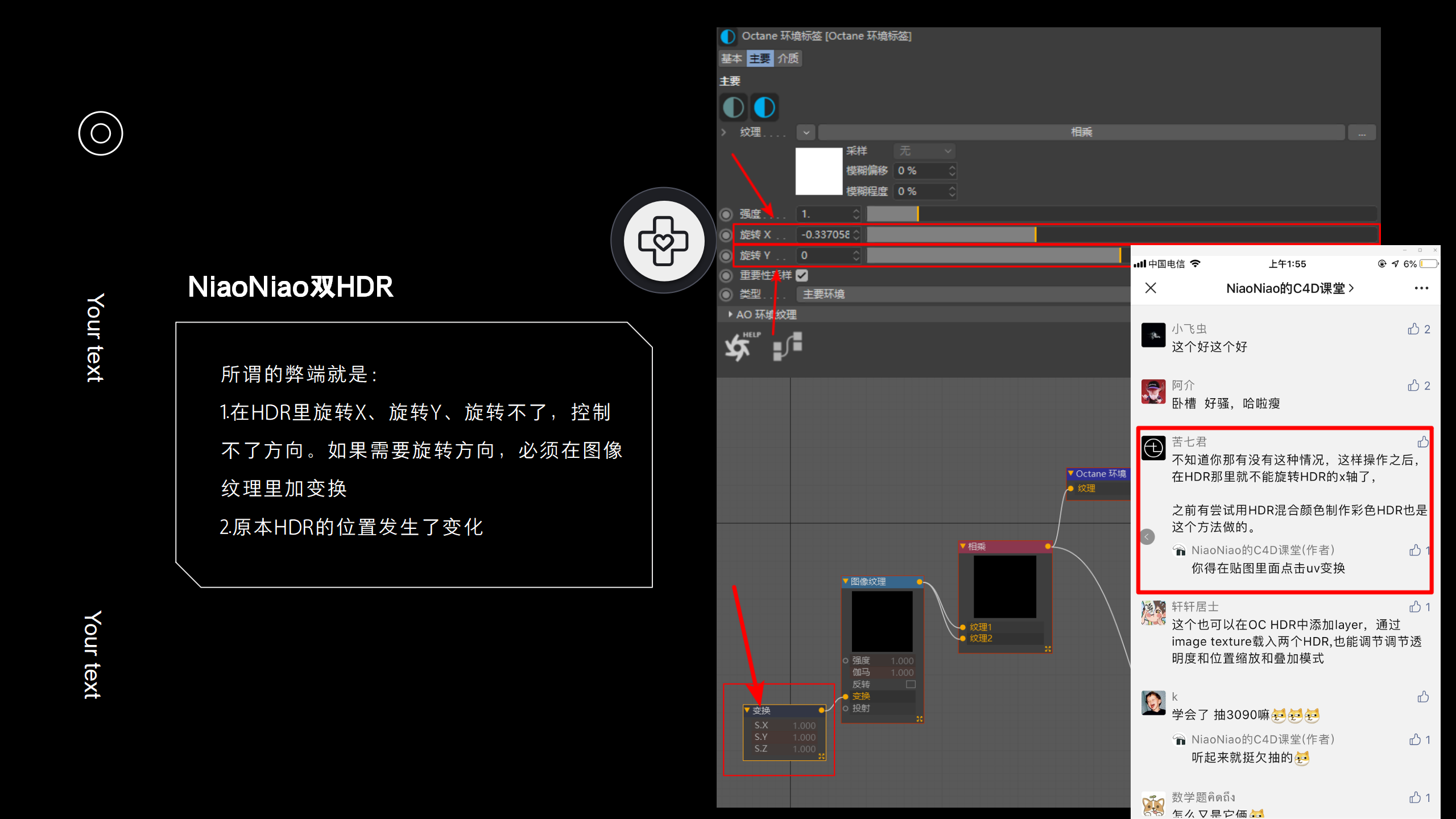Click the blue half-circle environment icon
This screenshot has height=819, width=1456.
[x=764, y=107]
